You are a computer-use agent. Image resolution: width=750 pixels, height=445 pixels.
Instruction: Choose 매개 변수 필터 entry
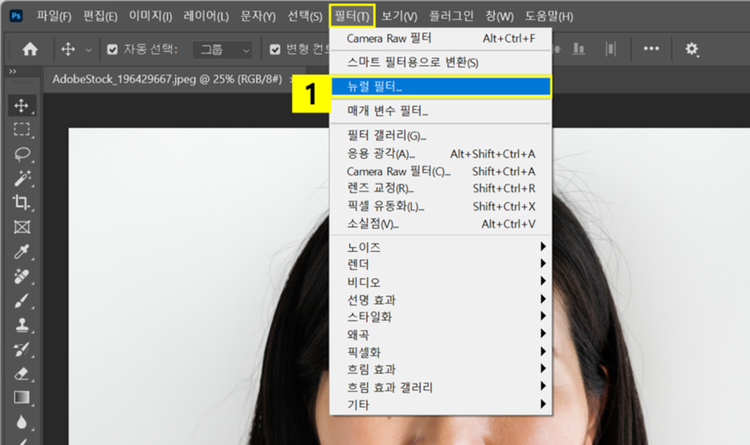point(441,111)
